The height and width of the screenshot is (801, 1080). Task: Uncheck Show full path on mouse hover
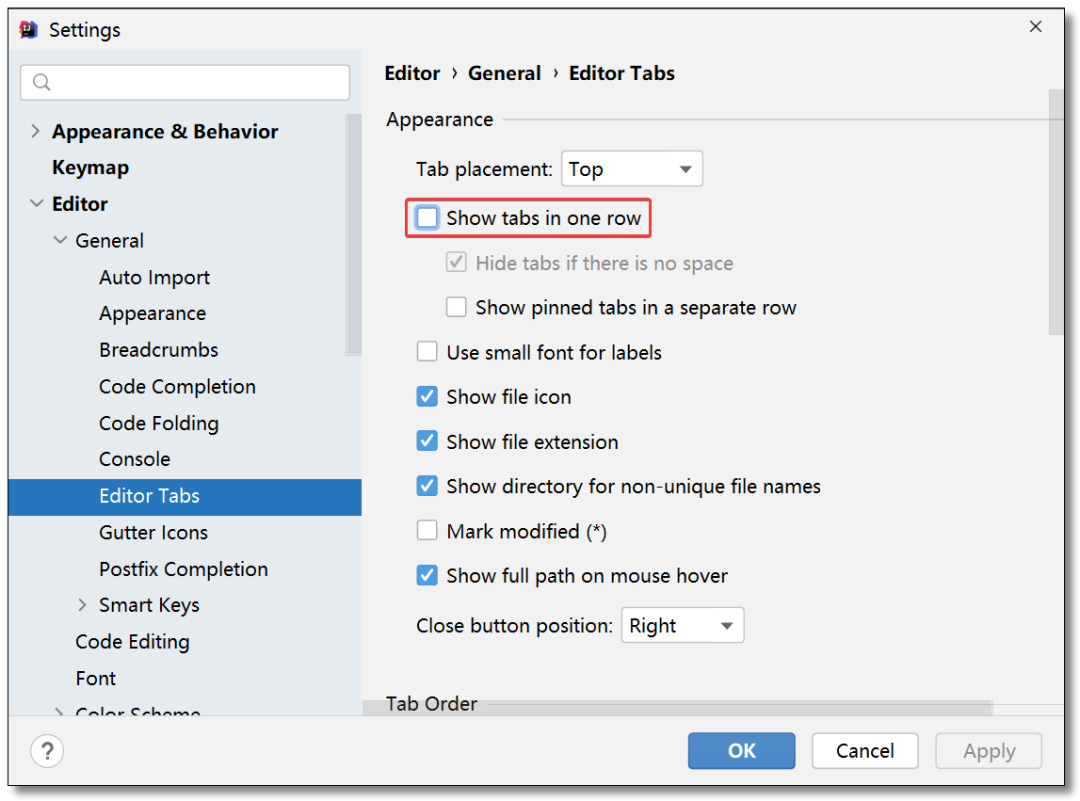(x=427, y=575)
